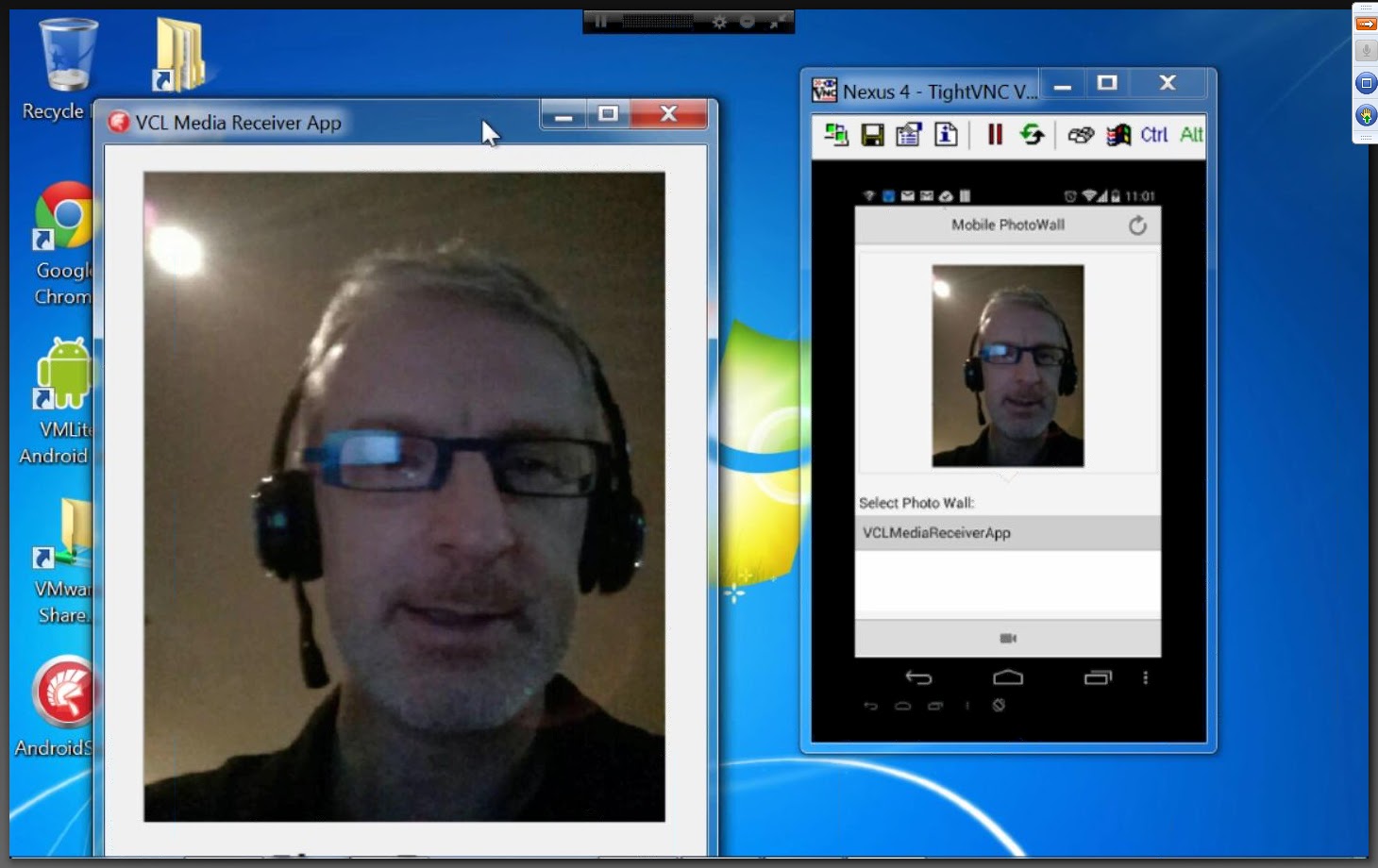Click the diagonal arrows fullscreen icon
This screenshot has width=1378, height=868.
(x=777, y=22)
